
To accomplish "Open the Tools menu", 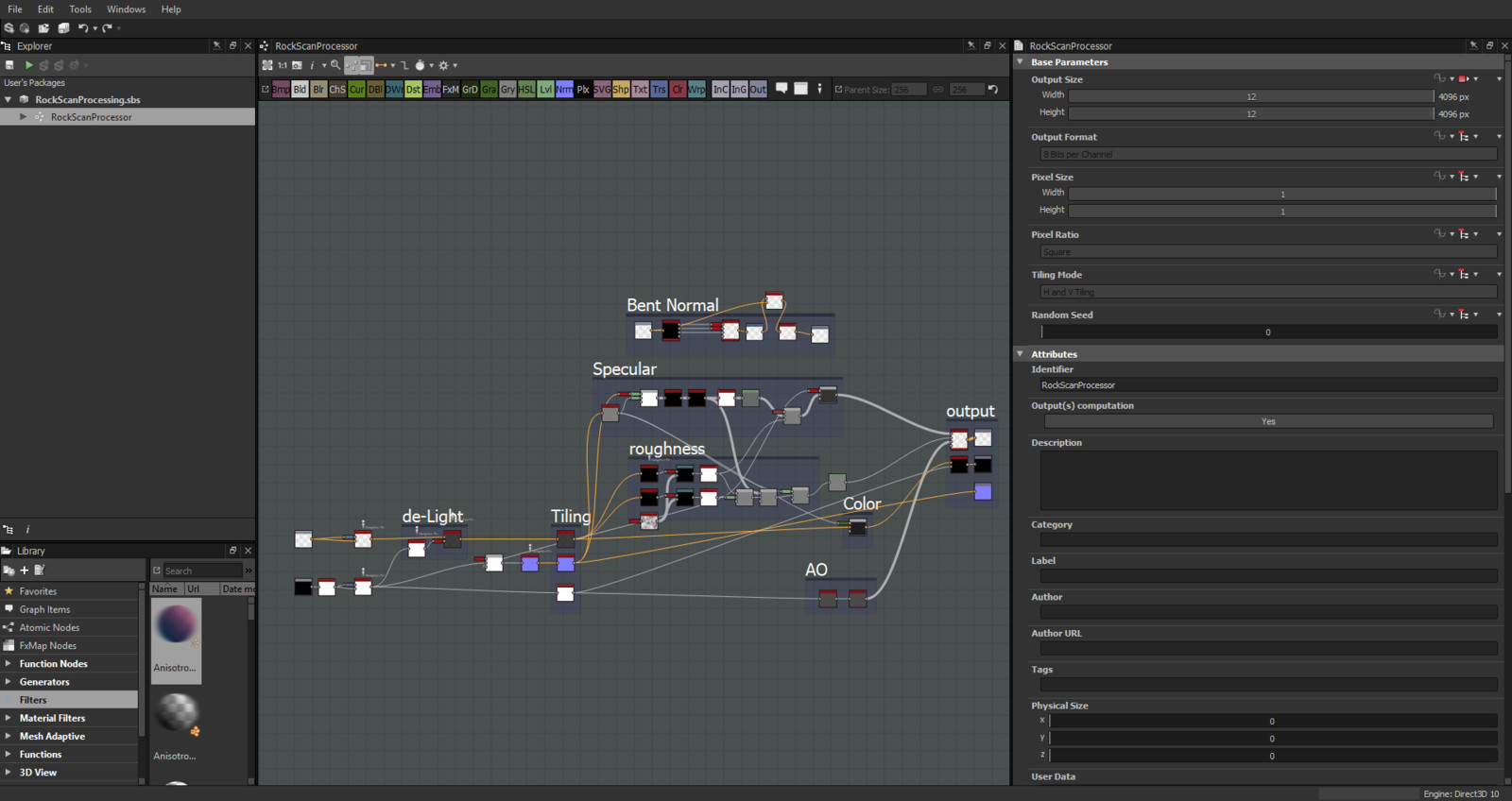I will [x=80, y=9].
